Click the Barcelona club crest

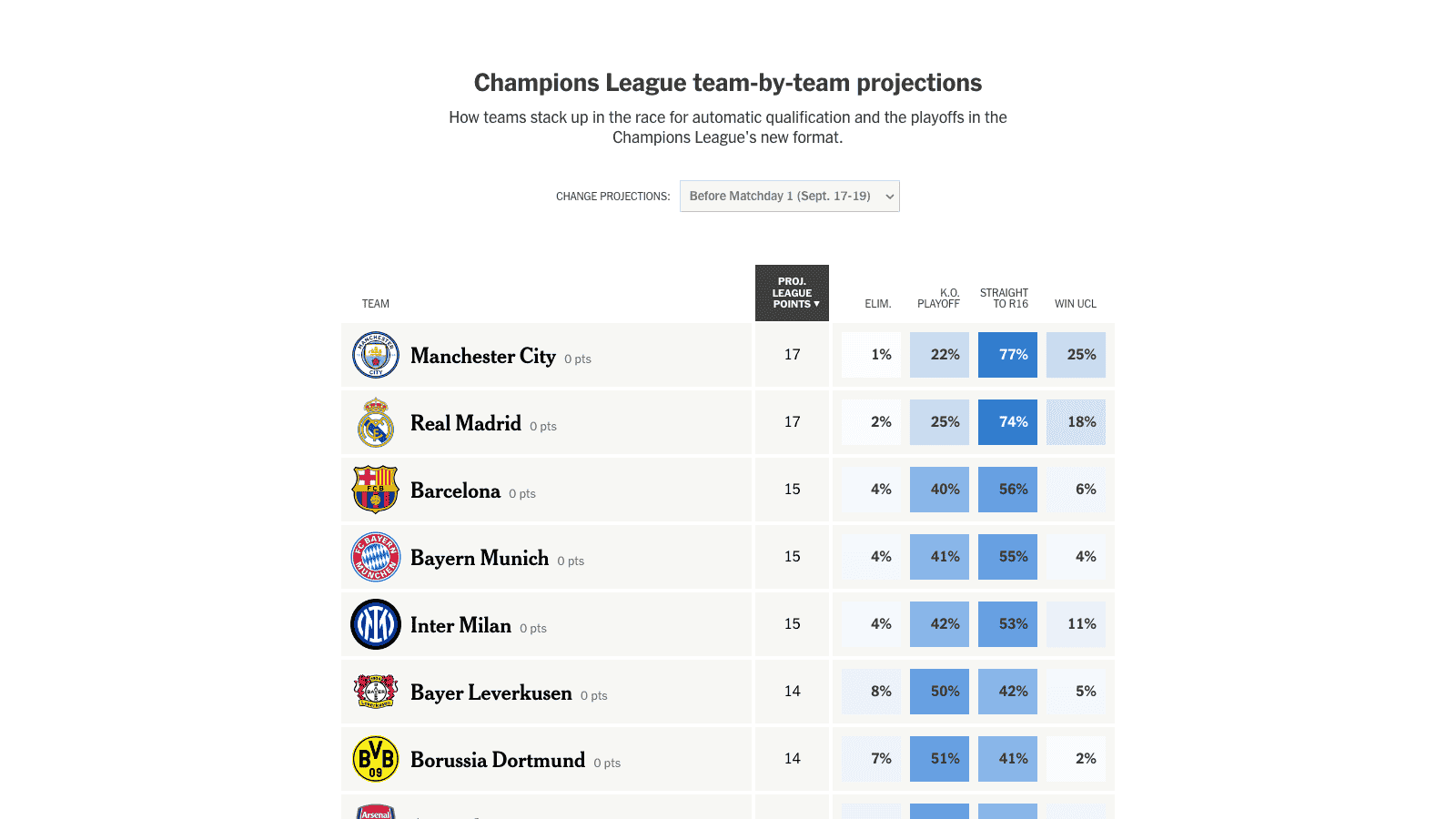point(376,490)
